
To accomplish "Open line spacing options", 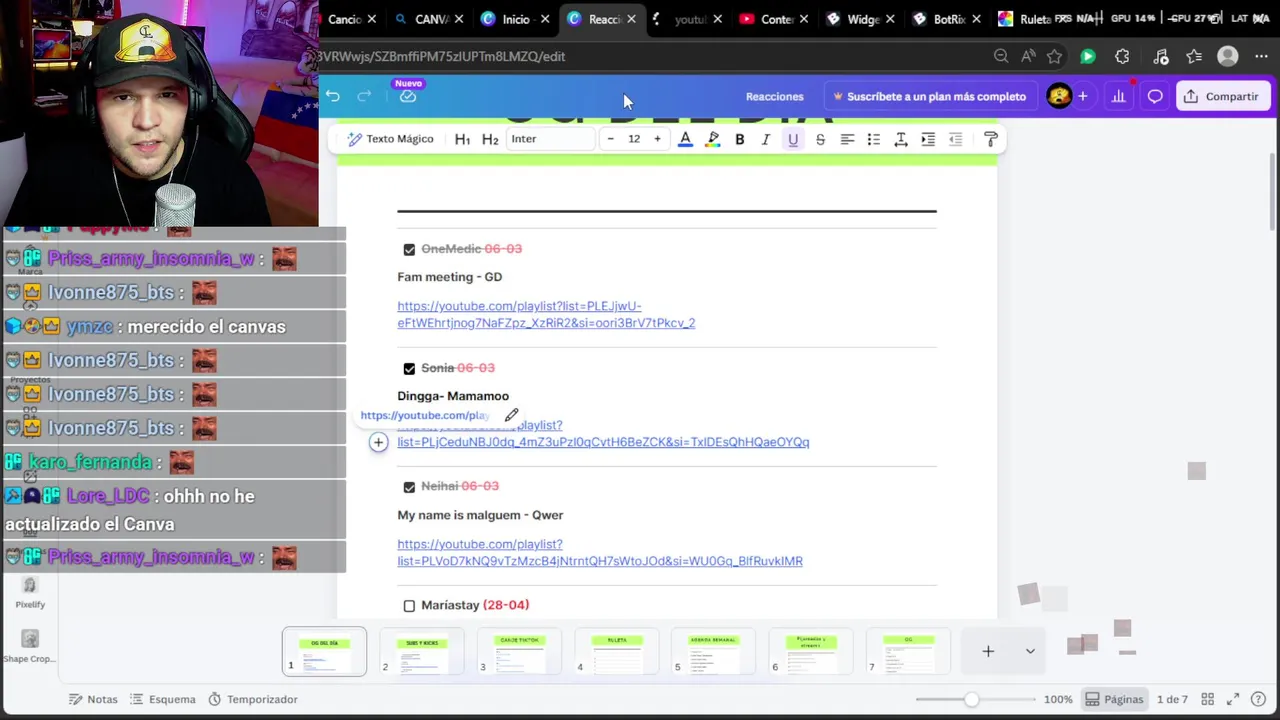I will 901,139.
